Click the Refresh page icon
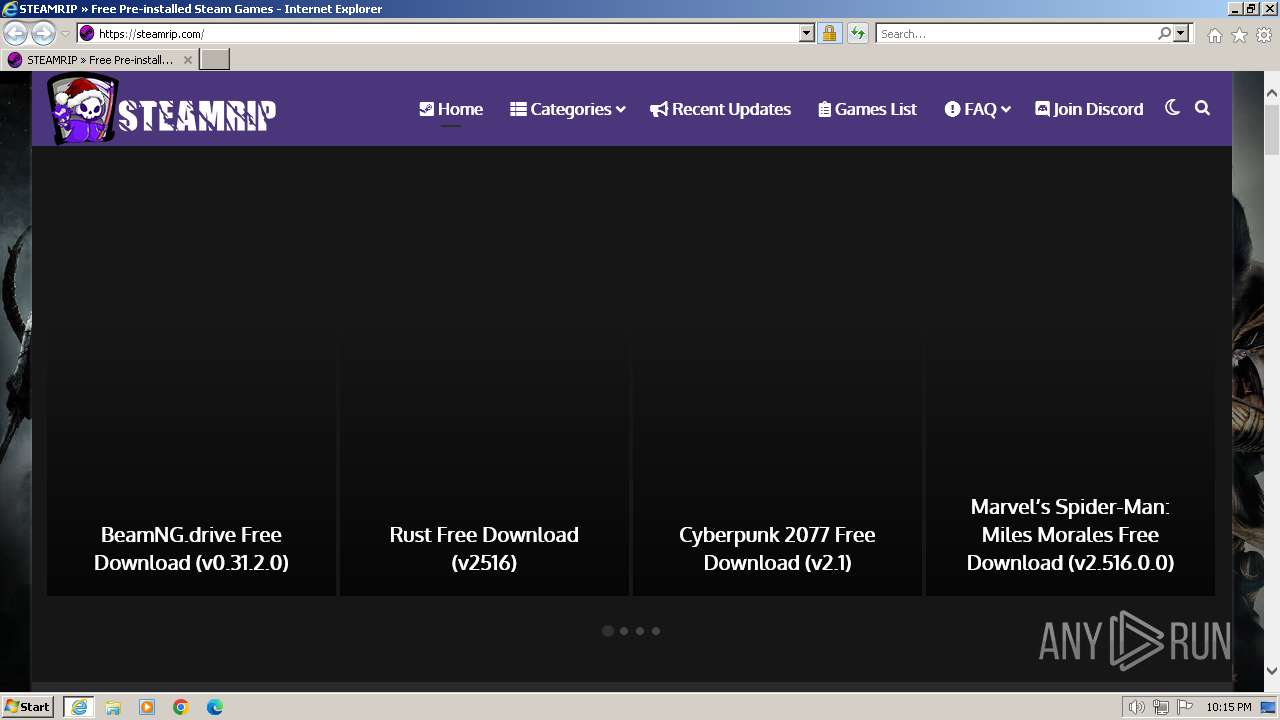This screenshot has height=720, width=1280. coord(857,33)
